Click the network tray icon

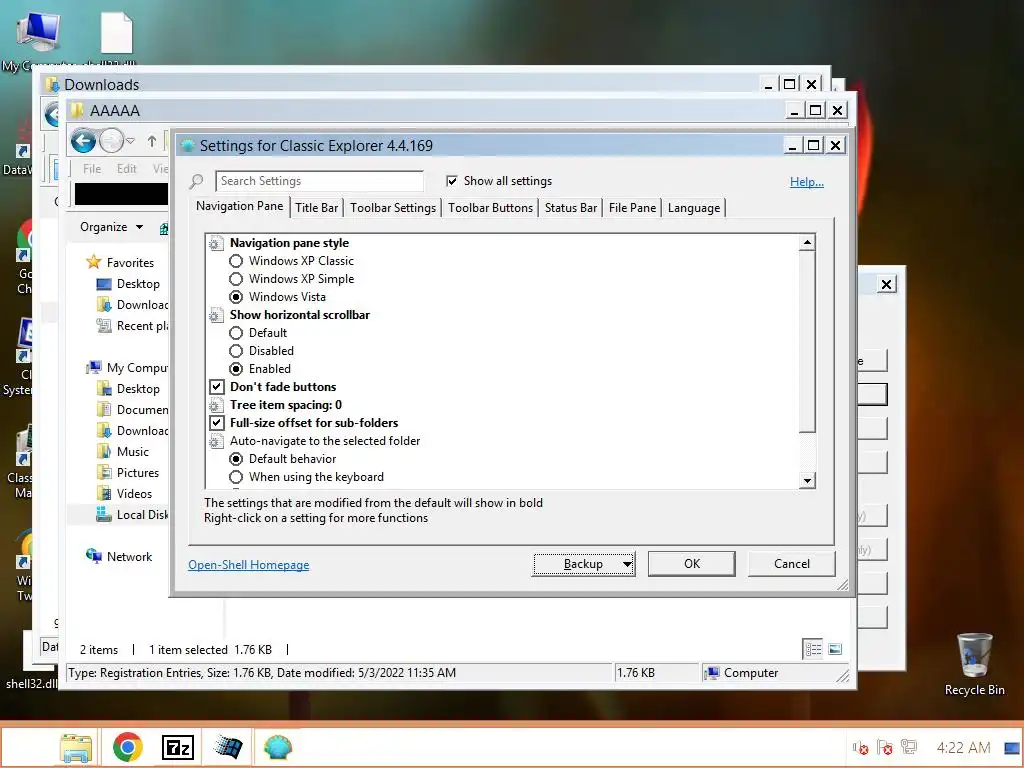click(x=908, y=747)
